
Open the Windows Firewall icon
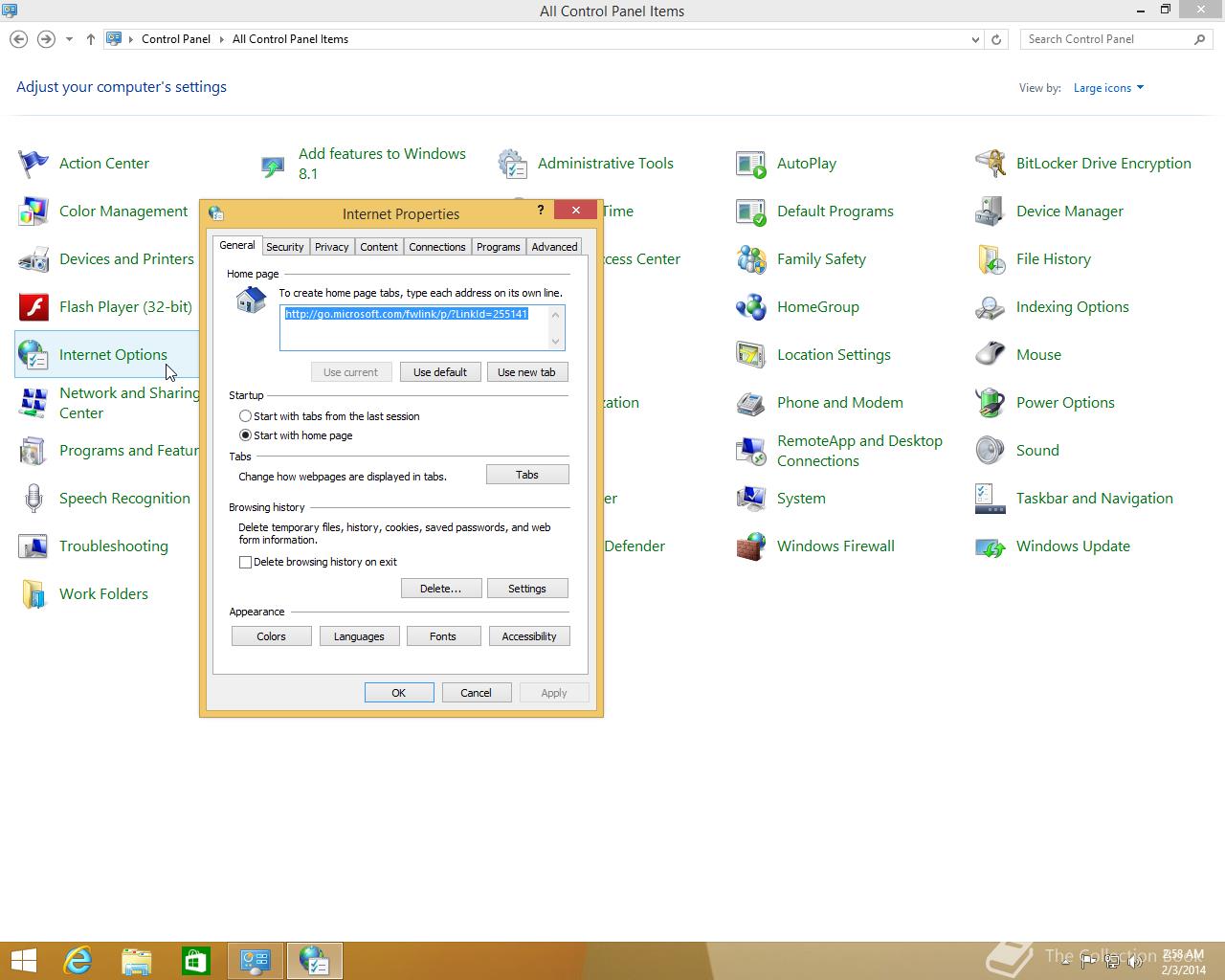[751, 546]
